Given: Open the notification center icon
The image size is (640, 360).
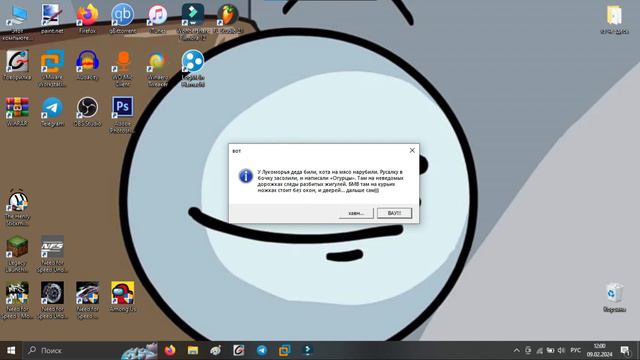Looking at the screenshot, I should 625,350.
